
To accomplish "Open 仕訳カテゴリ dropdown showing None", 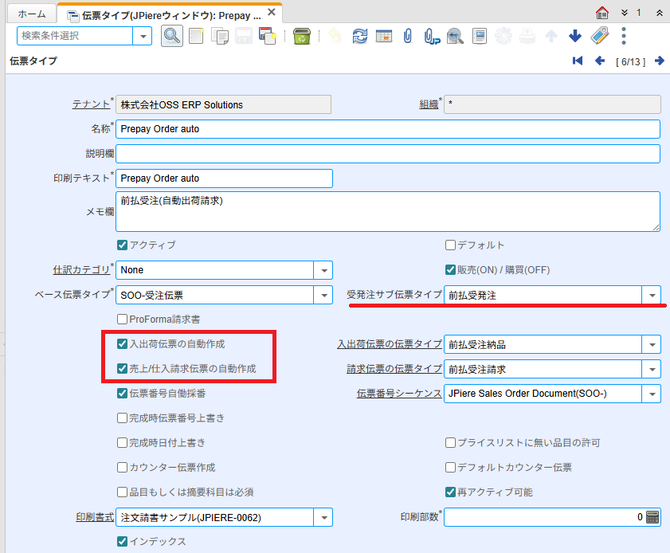I will [323, 270].
